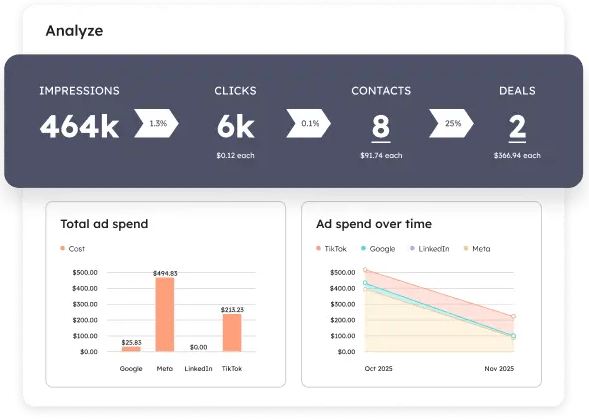589x420 pixels.
Task: Click the Google axis label in bar chart
Action: pos(131,369)
